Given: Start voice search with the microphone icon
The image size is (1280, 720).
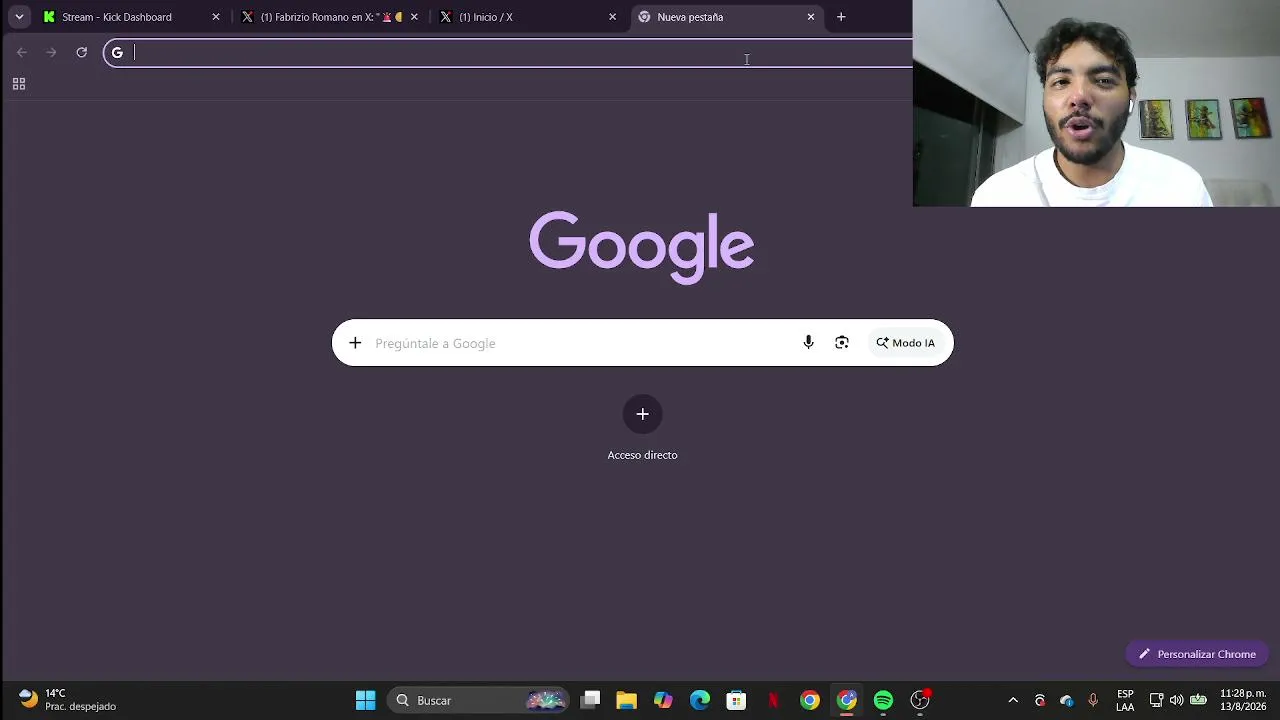Looking at the screenshot, I should click(808, 343).
